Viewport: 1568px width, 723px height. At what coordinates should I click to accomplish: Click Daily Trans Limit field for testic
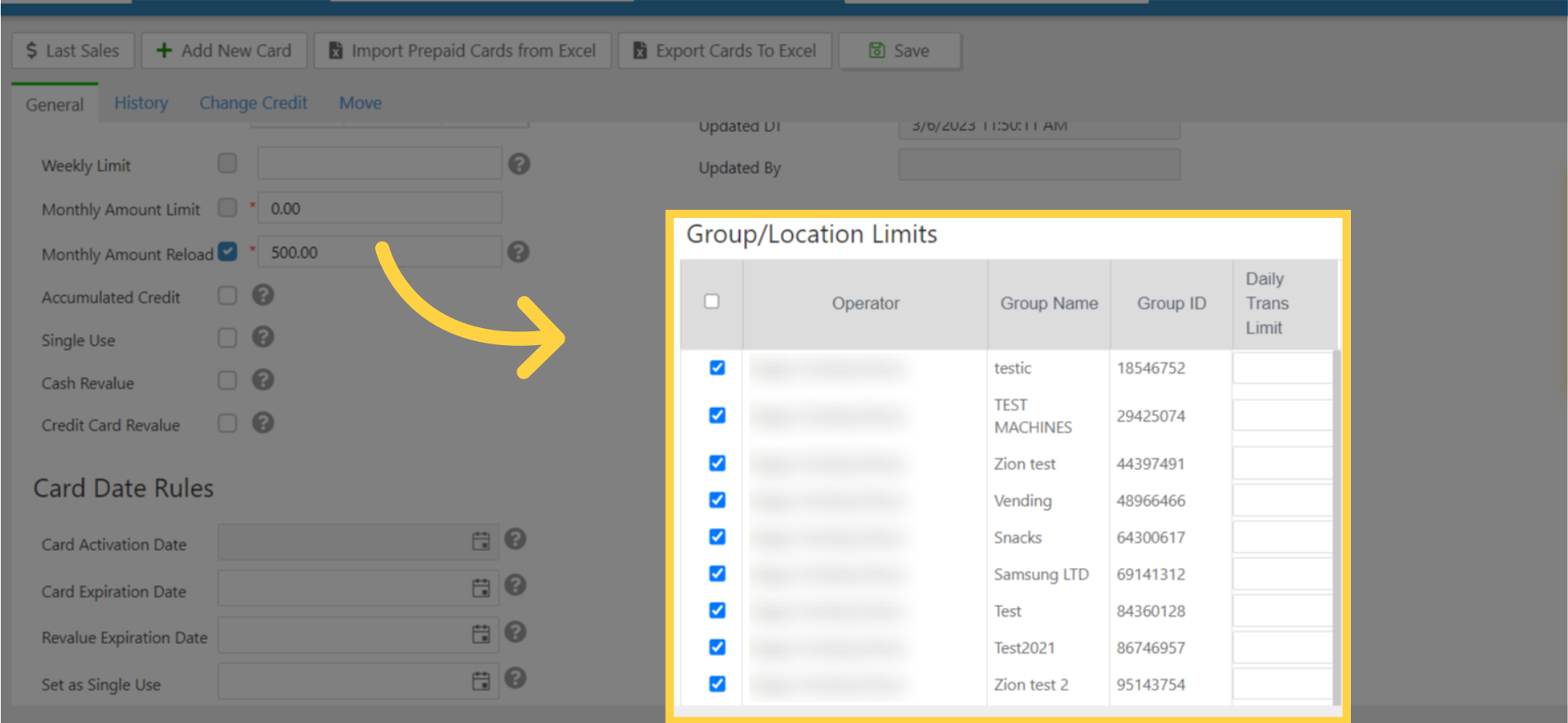1282,368
